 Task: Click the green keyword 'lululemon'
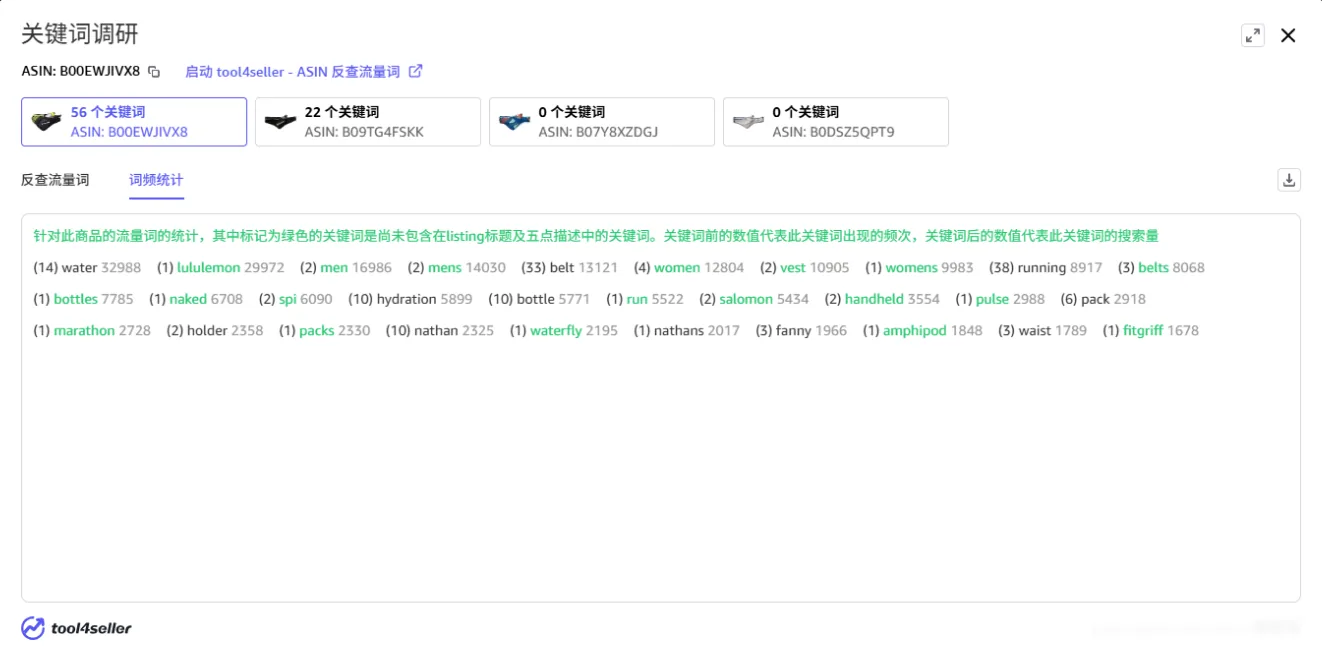click(208, 268)
